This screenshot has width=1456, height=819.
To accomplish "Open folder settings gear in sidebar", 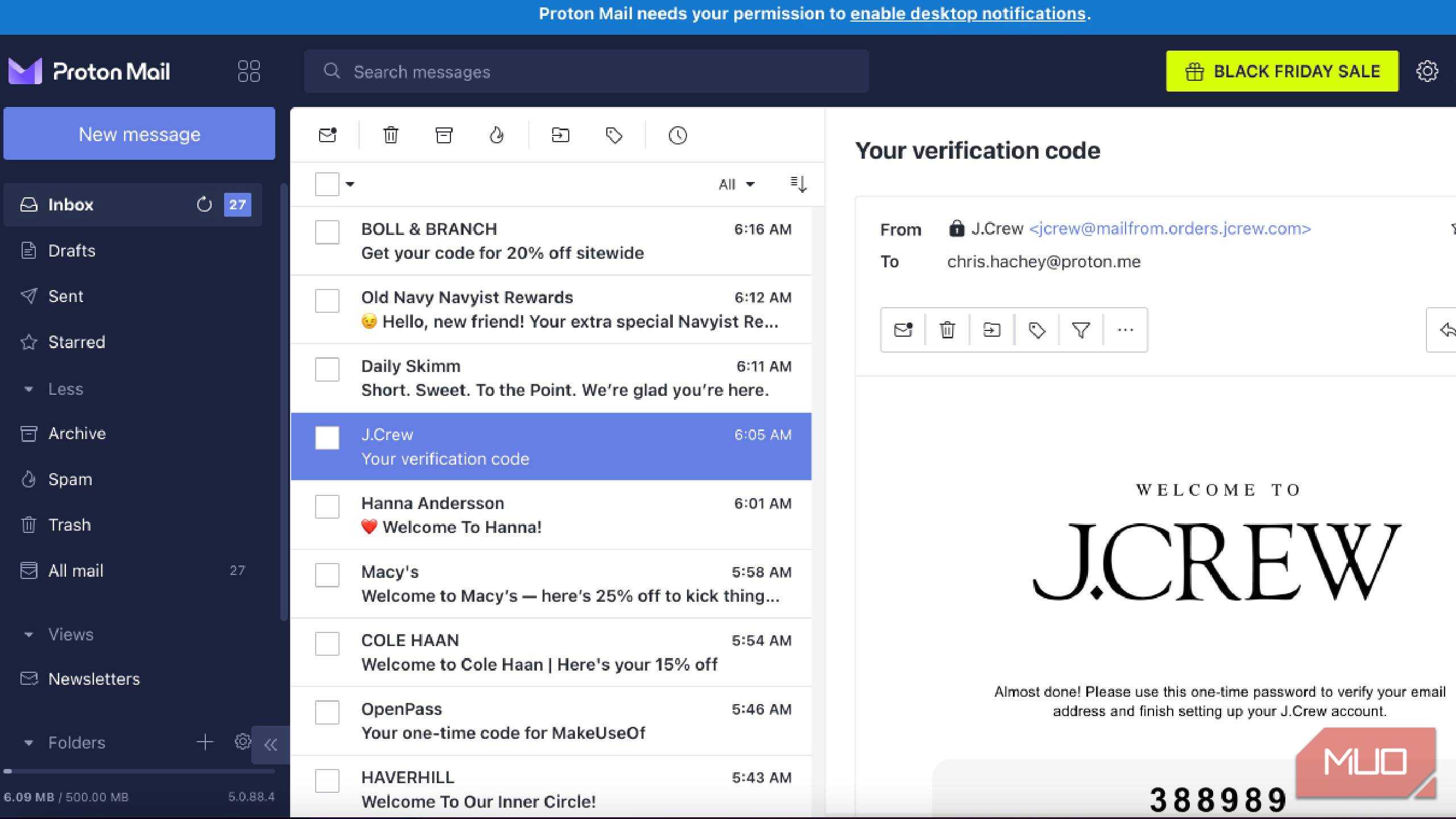I will (242, 742).
